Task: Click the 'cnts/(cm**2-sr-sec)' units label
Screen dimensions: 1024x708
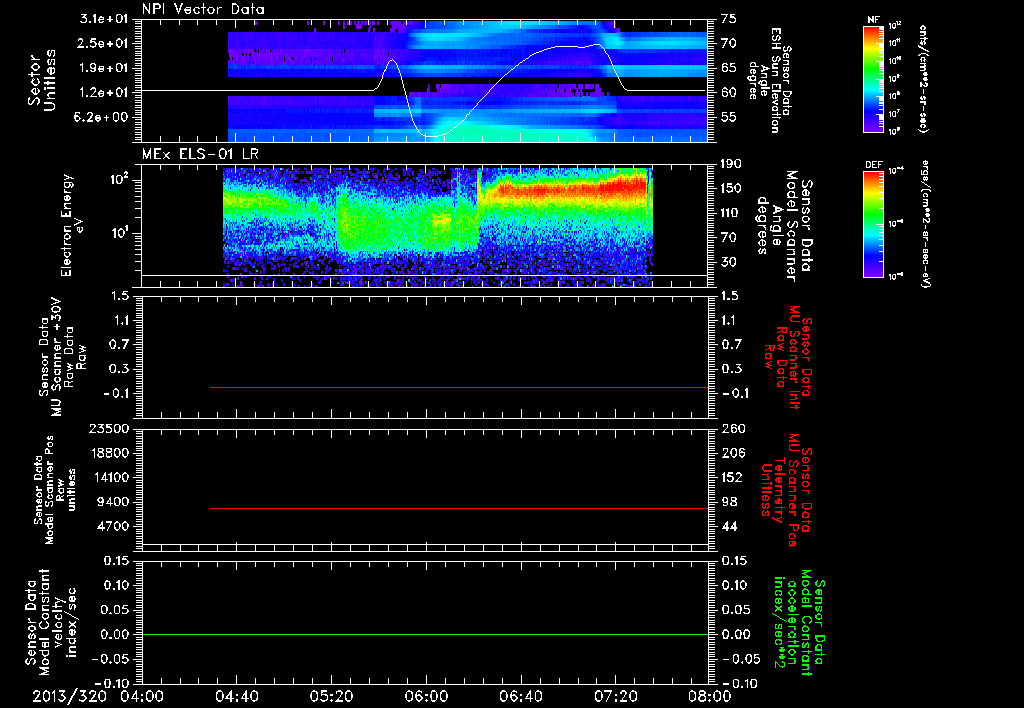Action: click(x=924, y=79)
